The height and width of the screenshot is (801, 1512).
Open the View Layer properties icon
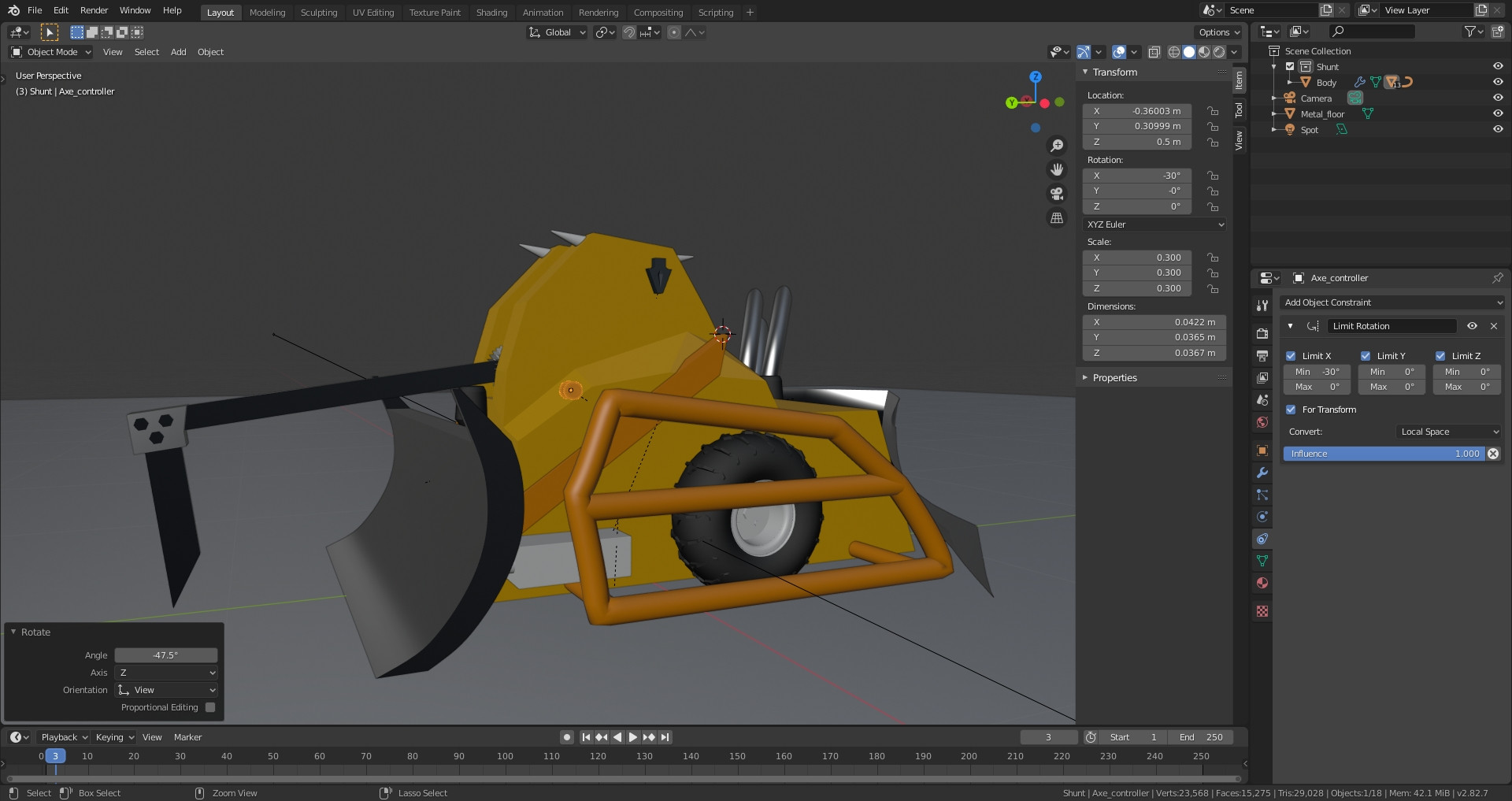pos(1262,378)
